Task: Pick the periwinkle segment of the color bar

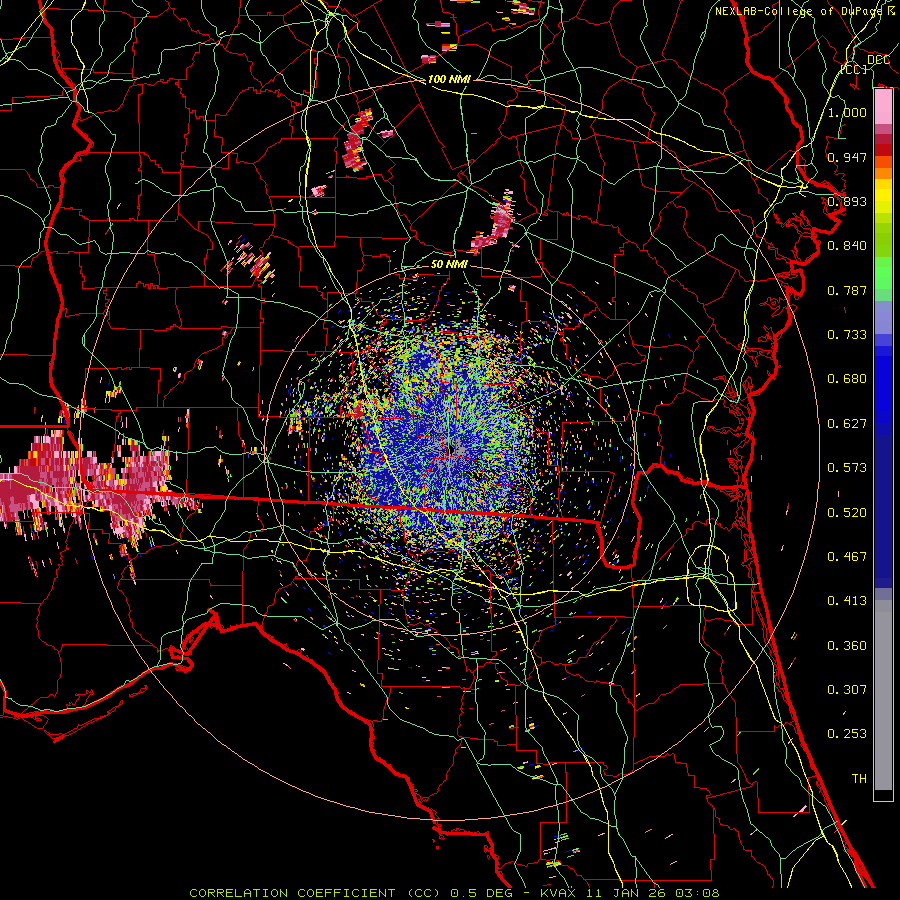Action: coord(883,317)
